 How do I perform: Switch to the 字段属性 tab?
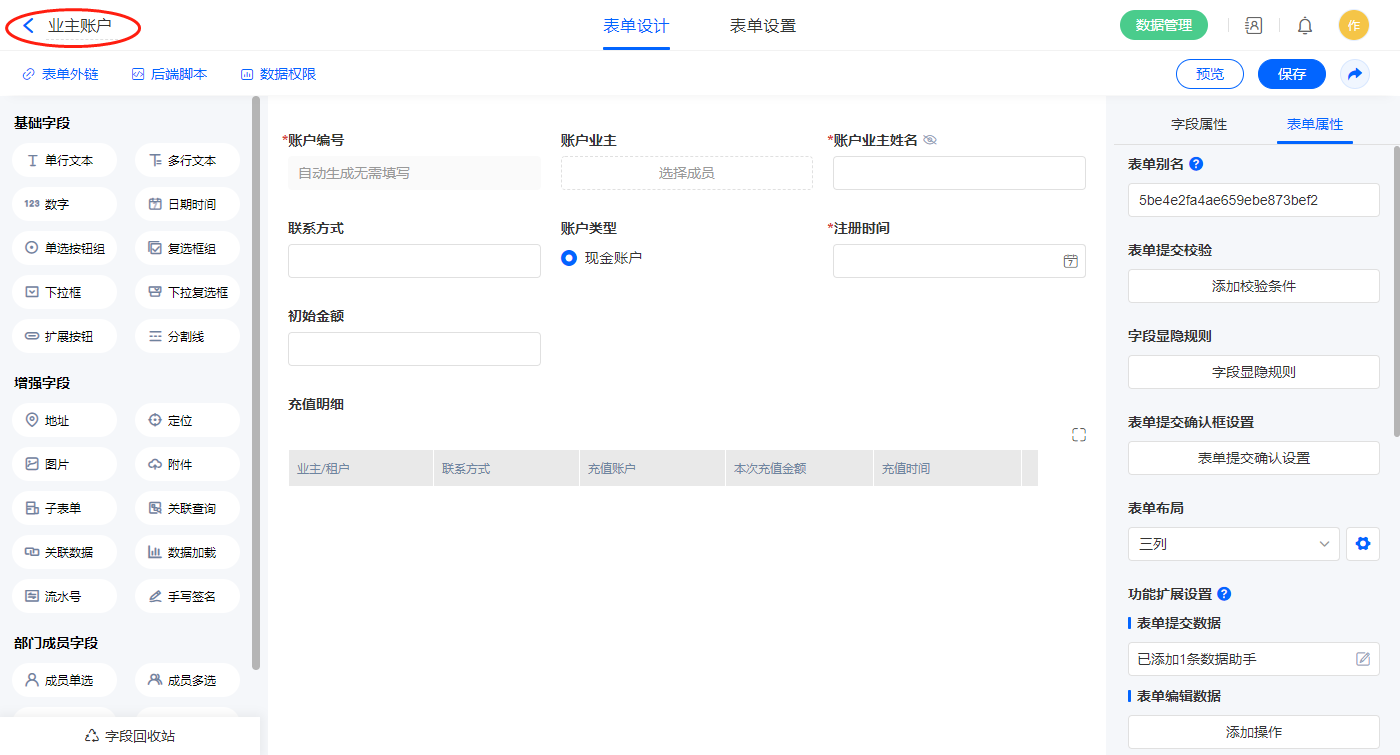coord(1198,124)
